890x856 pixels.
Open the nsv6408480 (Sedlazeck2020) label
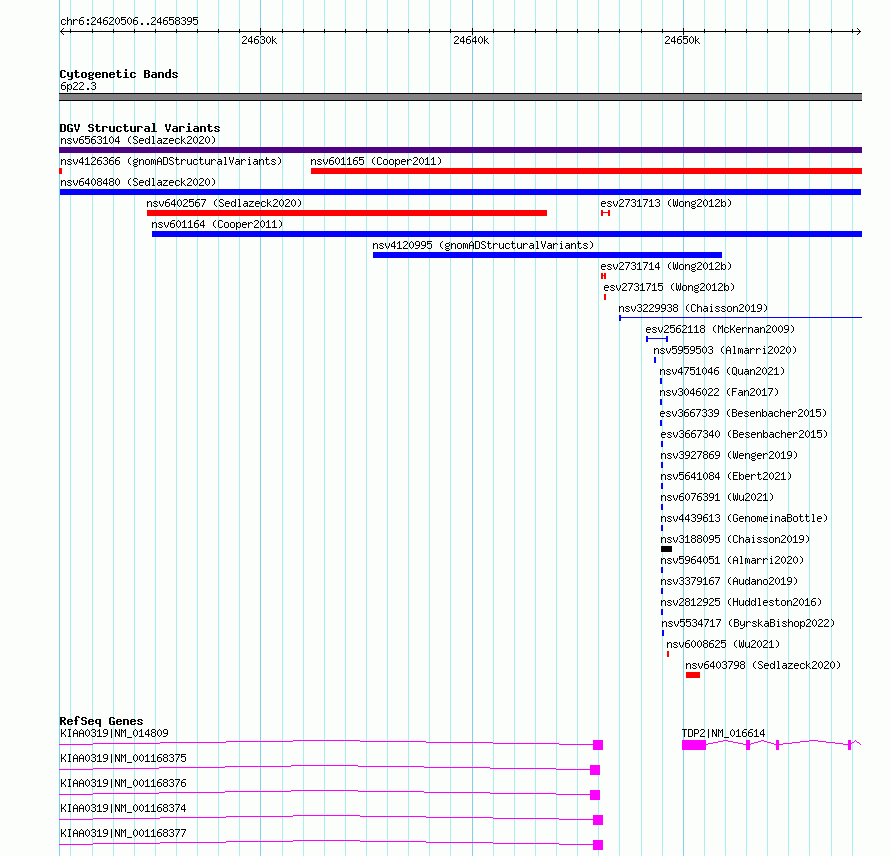(138, 182)
